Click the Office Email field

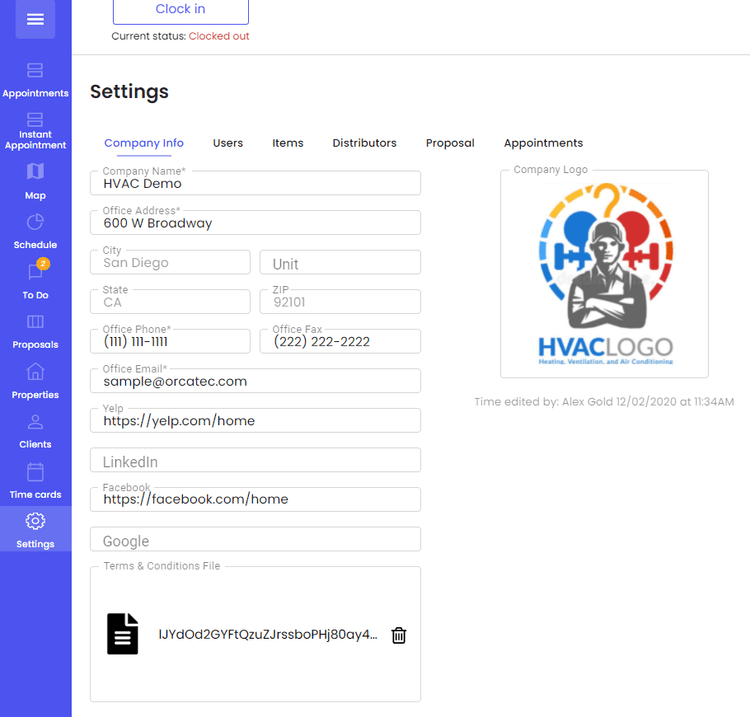[x=255, y=381]
